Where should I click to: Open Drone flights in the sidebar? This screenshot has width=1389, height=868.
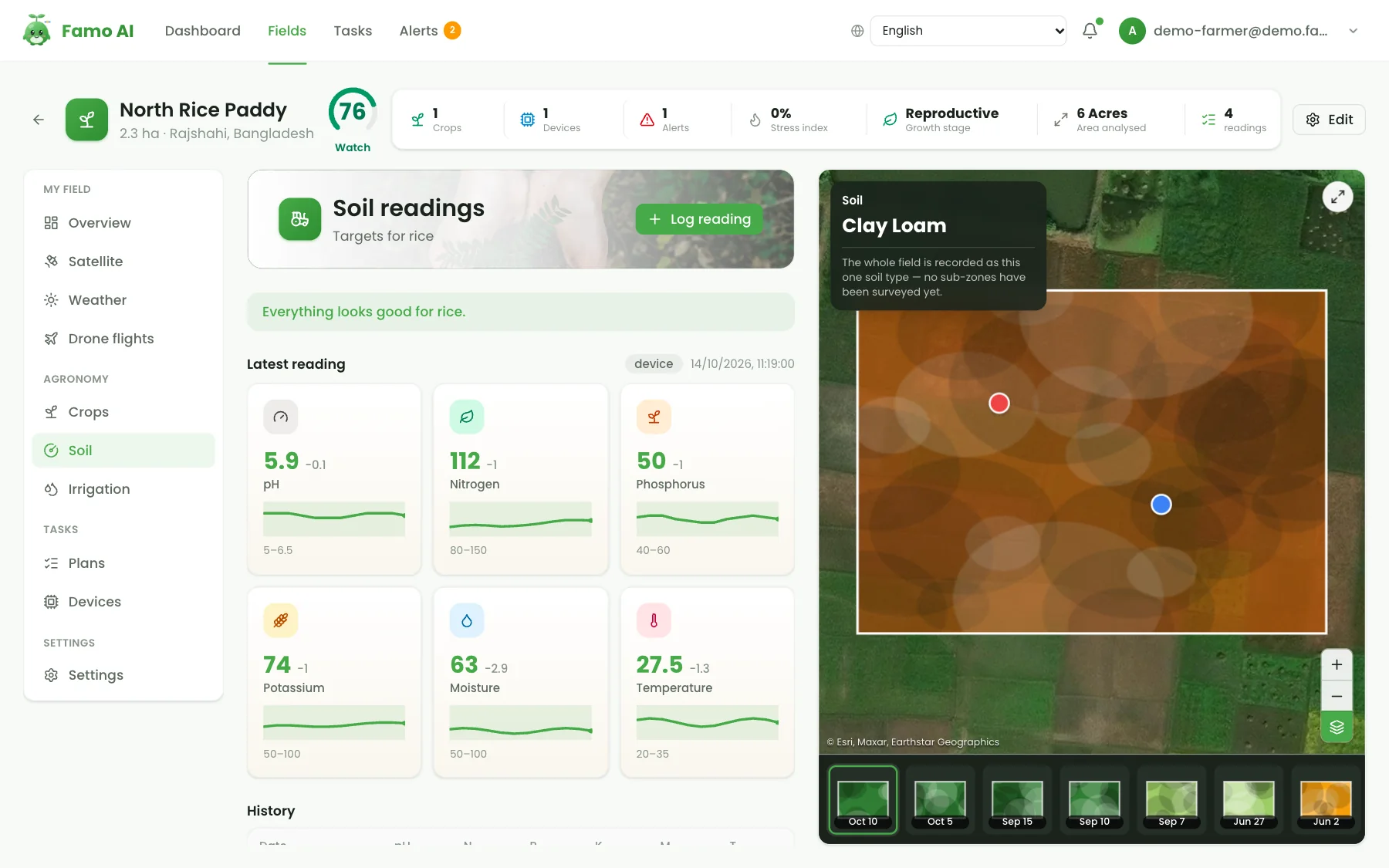pyautogui.click(x=123, y=339)
